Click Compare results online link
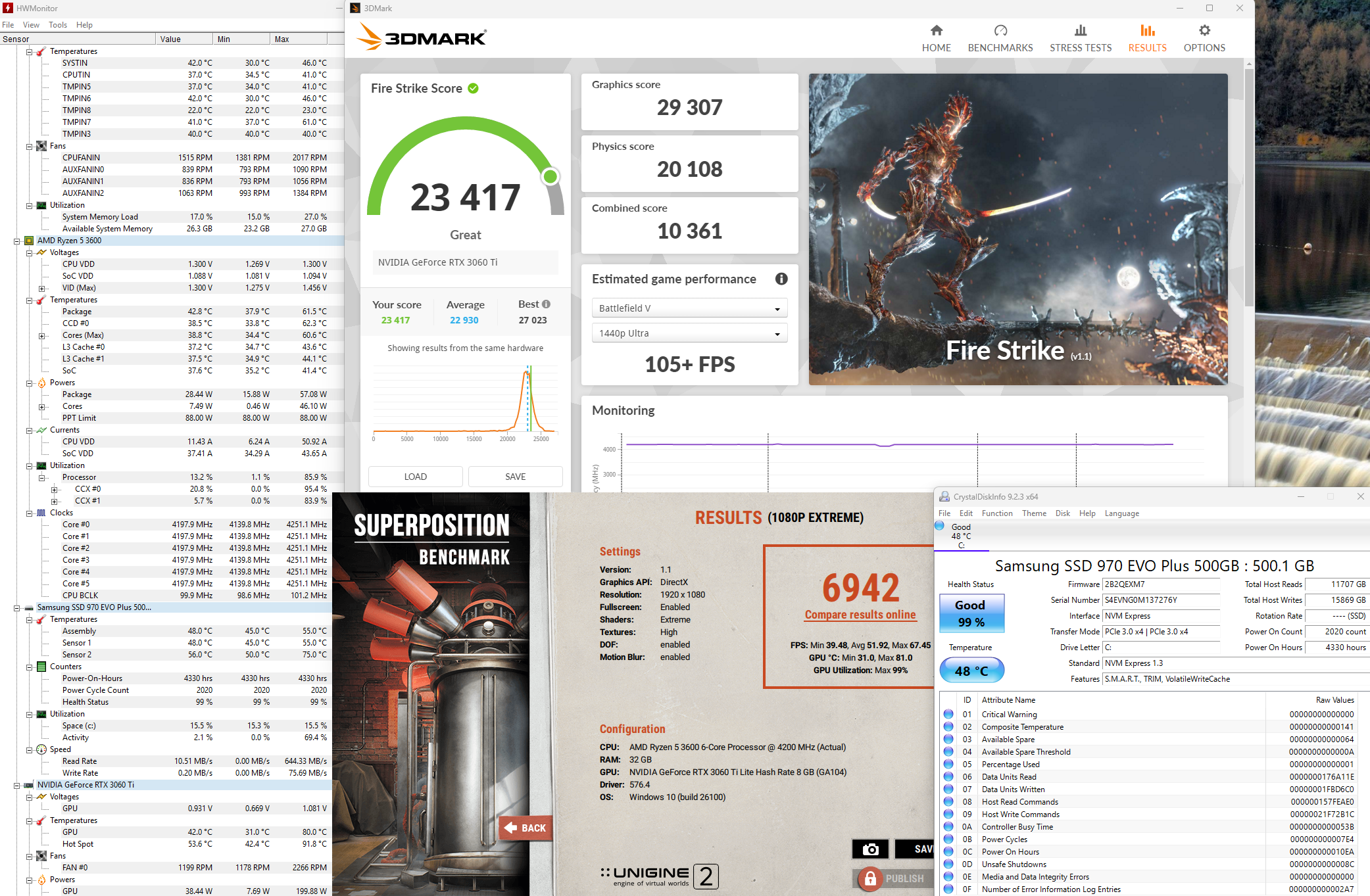The width and height of the screenshot is (1370, 896). click(860, 615)
